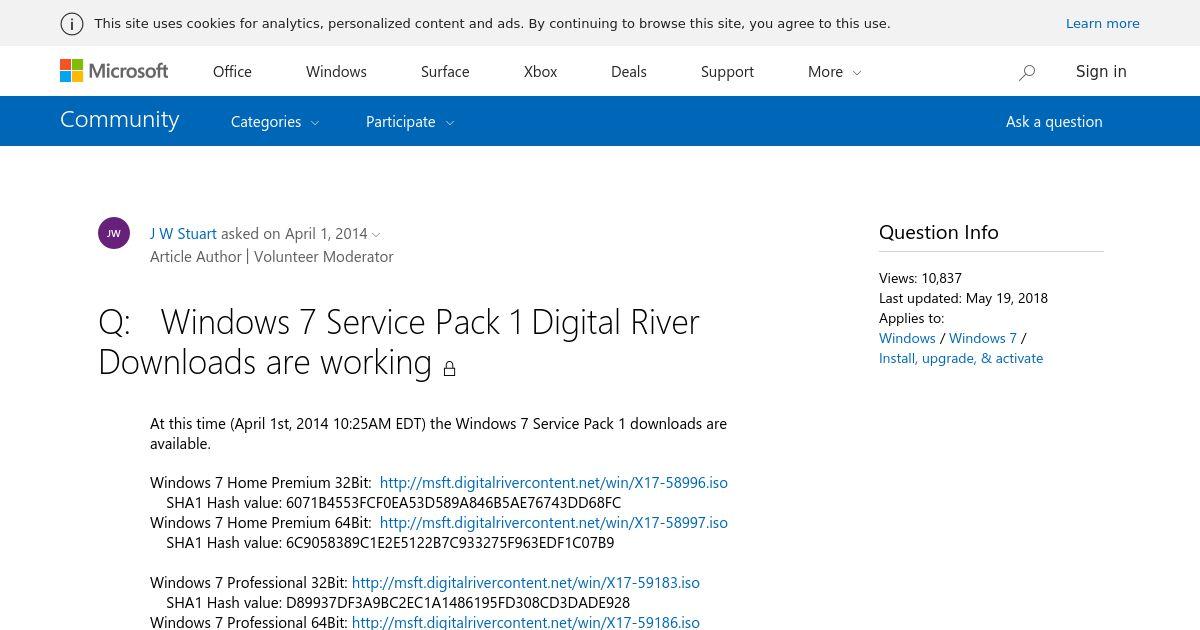The width and height of the screenshot is (1200, 630).
Task: Open the Windows menu item
Action: tap(336, 71)
